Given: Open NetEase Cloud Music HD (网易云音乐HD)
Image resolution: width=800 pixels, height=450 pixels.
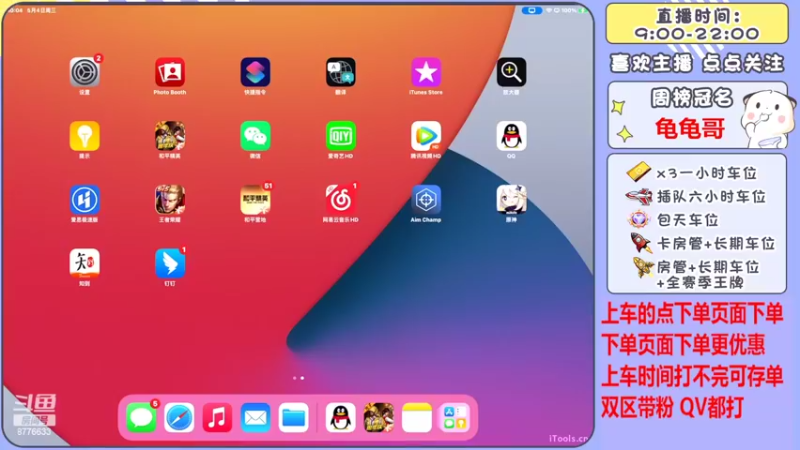Looking at the screenshot, I should [341, 199].
